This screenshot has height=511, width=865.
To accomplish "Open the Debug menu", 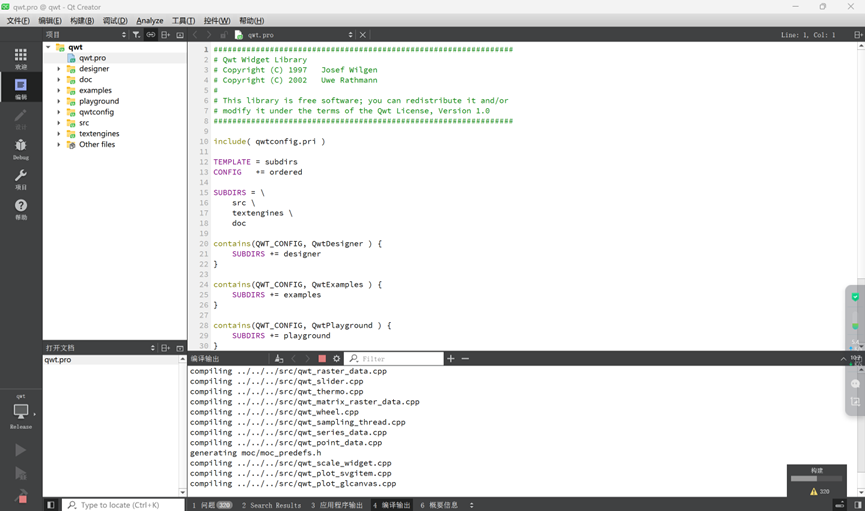I will [115, 20].
